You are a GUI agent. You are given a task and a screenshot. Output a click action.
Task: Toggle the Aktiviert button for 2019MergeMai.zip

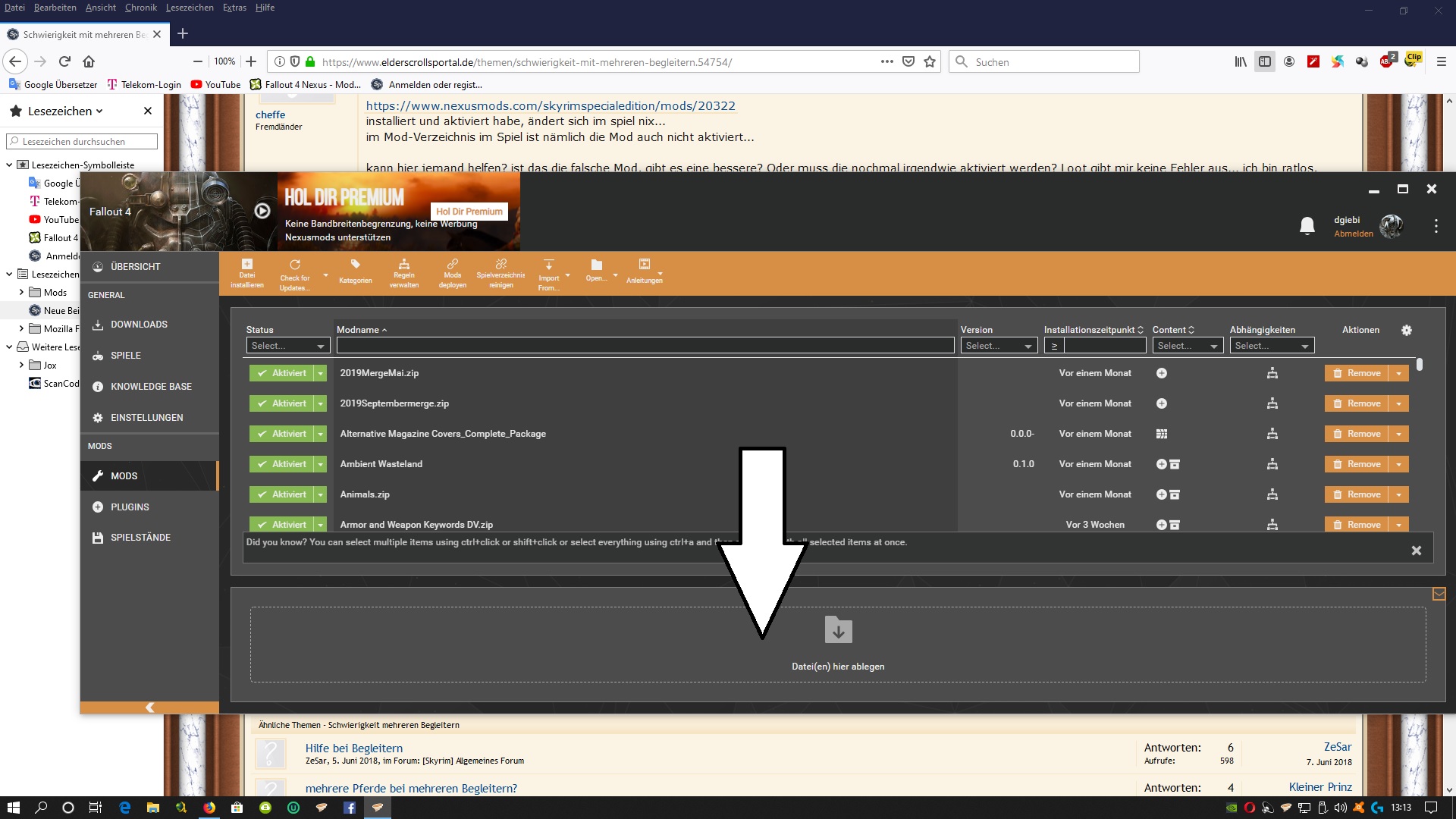click(281, 373)
